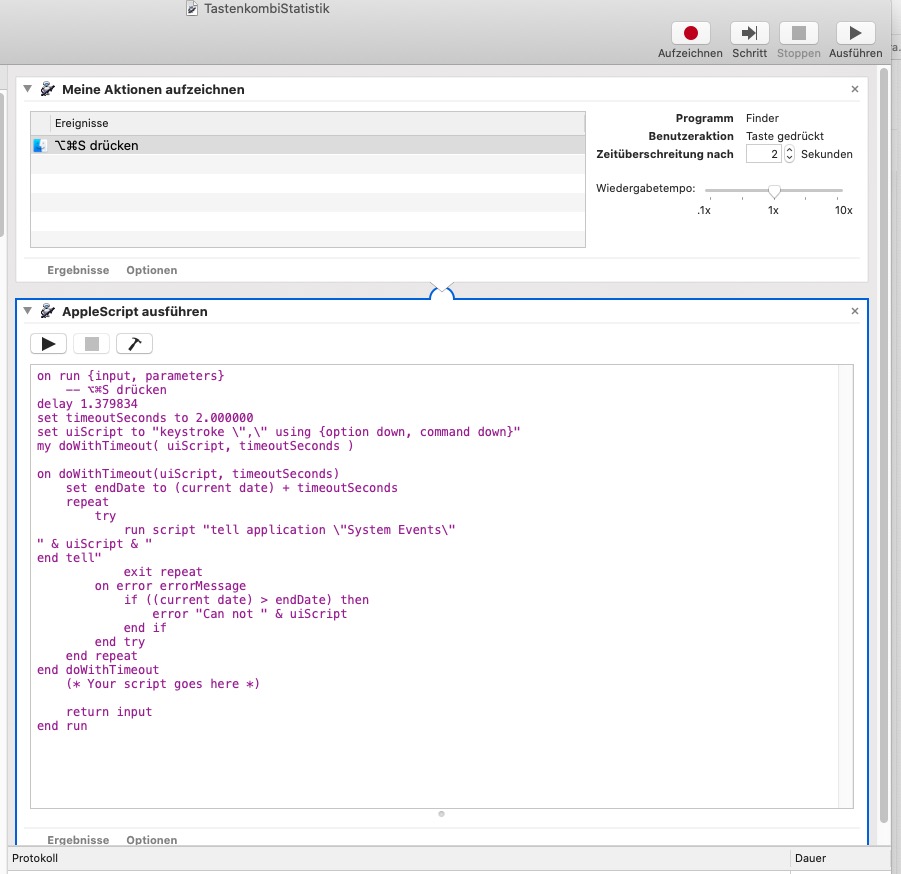Collapse the AppleScript ausführen action
This screenshot has width=901, height=874.
point(27,311)
